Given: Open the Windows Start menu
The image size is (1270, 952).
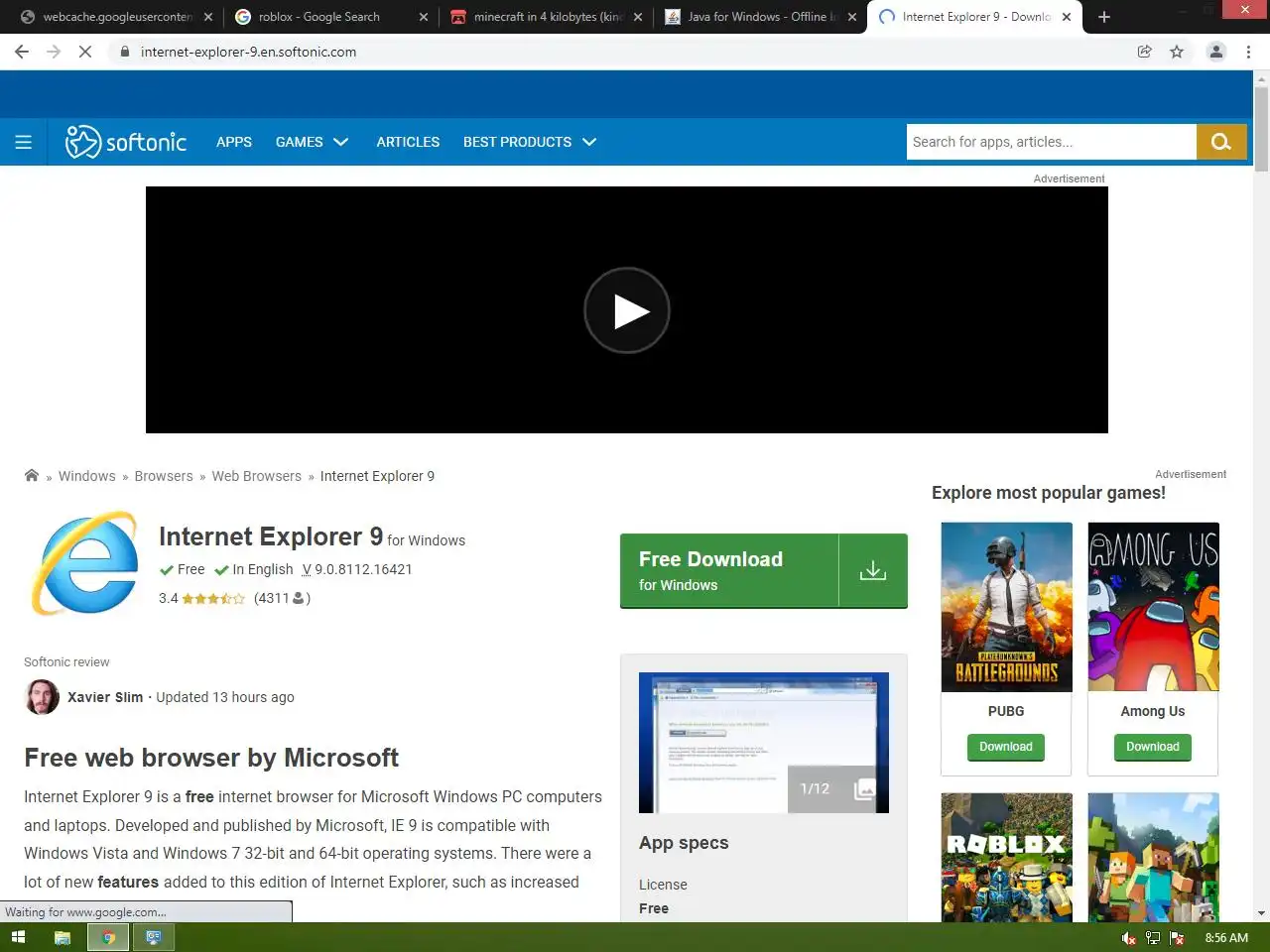Looking at the screenshot, I should [18, 937].
